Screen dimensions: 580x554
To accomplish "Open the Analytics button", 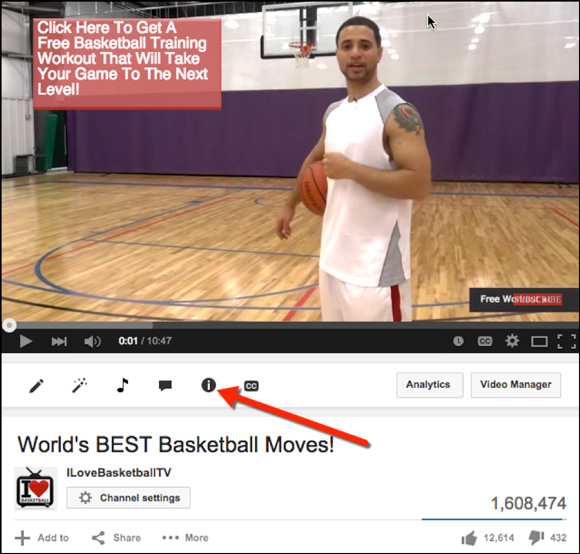I will [429, 385].
